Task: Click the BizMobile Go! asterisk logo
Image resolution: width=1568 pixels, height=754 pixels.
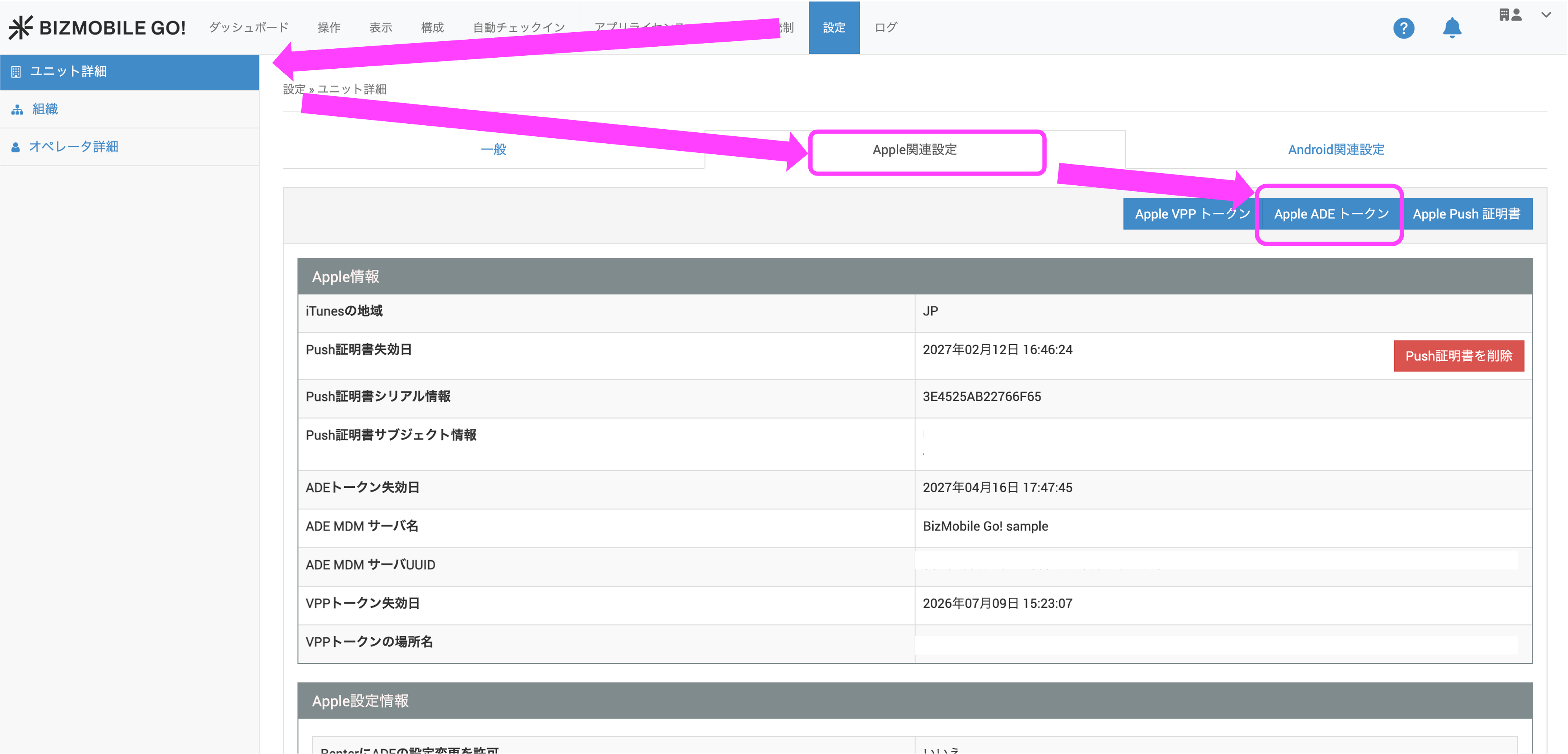Action: [20, 27]
